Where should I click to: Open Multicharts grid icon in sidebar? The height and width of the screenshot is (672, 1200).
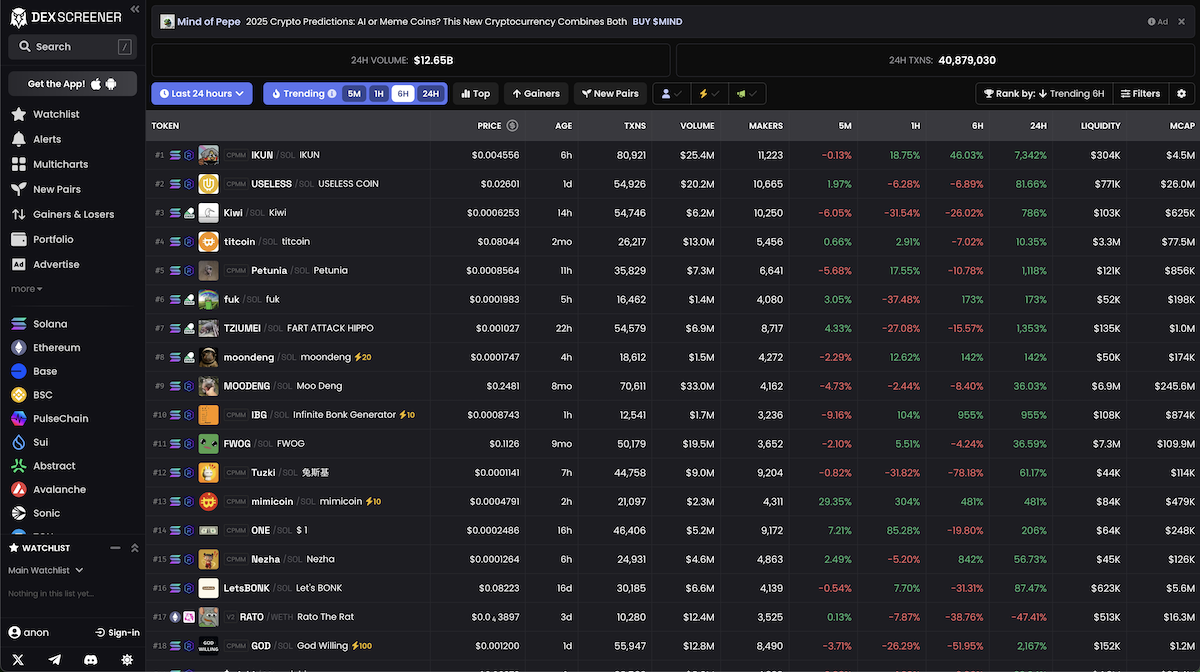click(18, 164)
